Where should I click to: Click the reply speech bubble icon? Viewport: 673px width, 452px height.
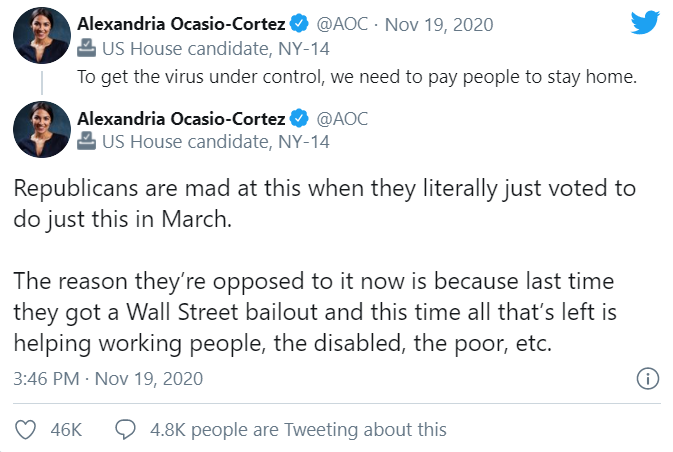pyautogui.click(x=125, y=429)
